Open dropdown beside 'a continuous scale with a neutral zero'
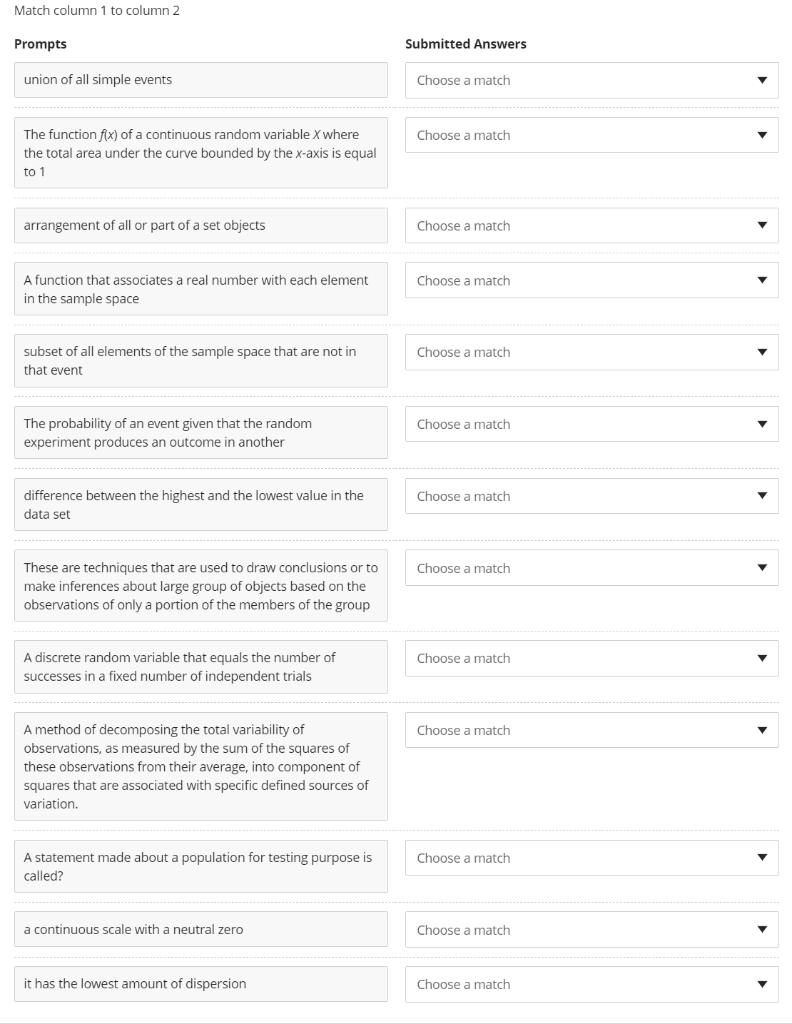The width and height of the screenshot is (792, 1024). pyautogui.click(x=590, y=930)
